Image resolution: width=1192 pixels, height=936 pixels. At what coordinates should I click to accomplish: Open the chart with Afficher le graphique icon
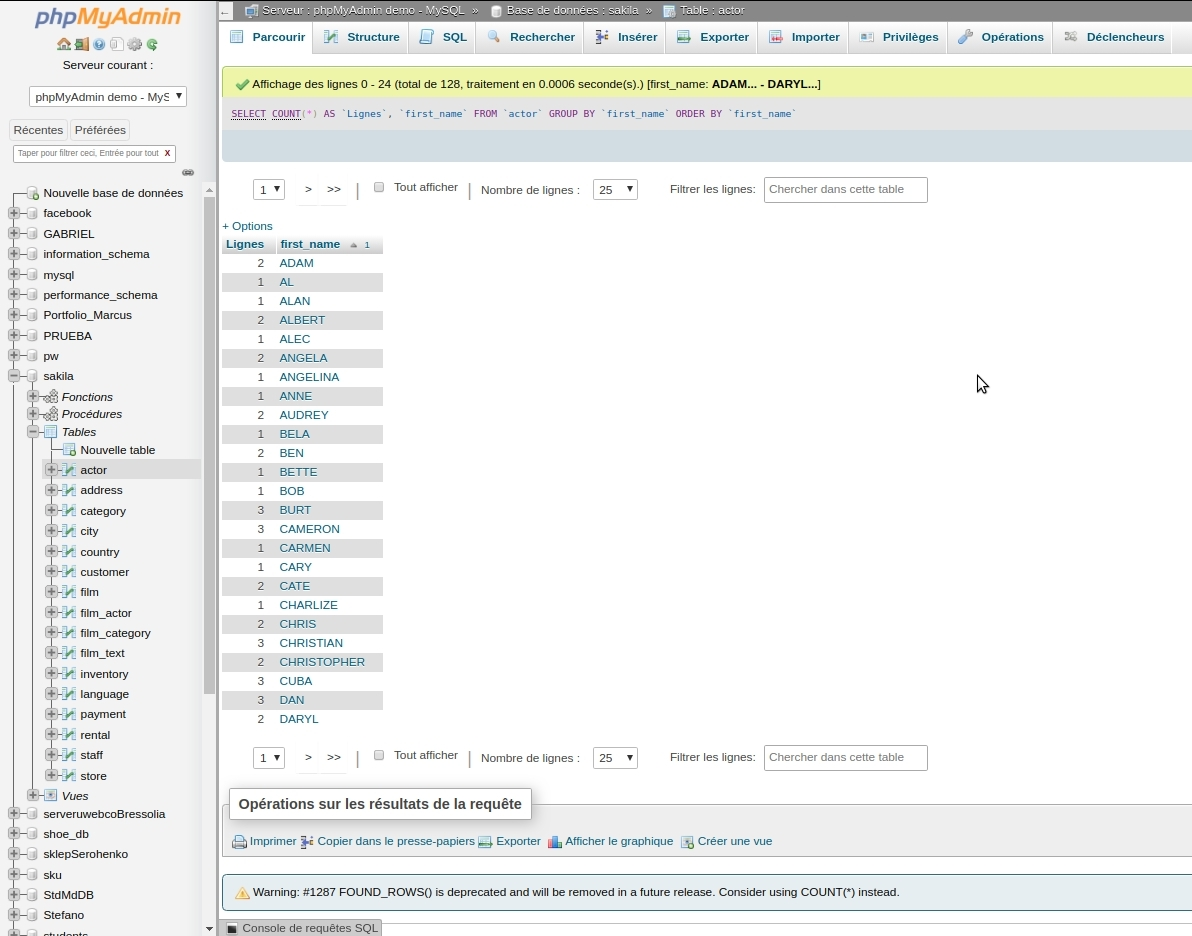[x=554, y=841]
